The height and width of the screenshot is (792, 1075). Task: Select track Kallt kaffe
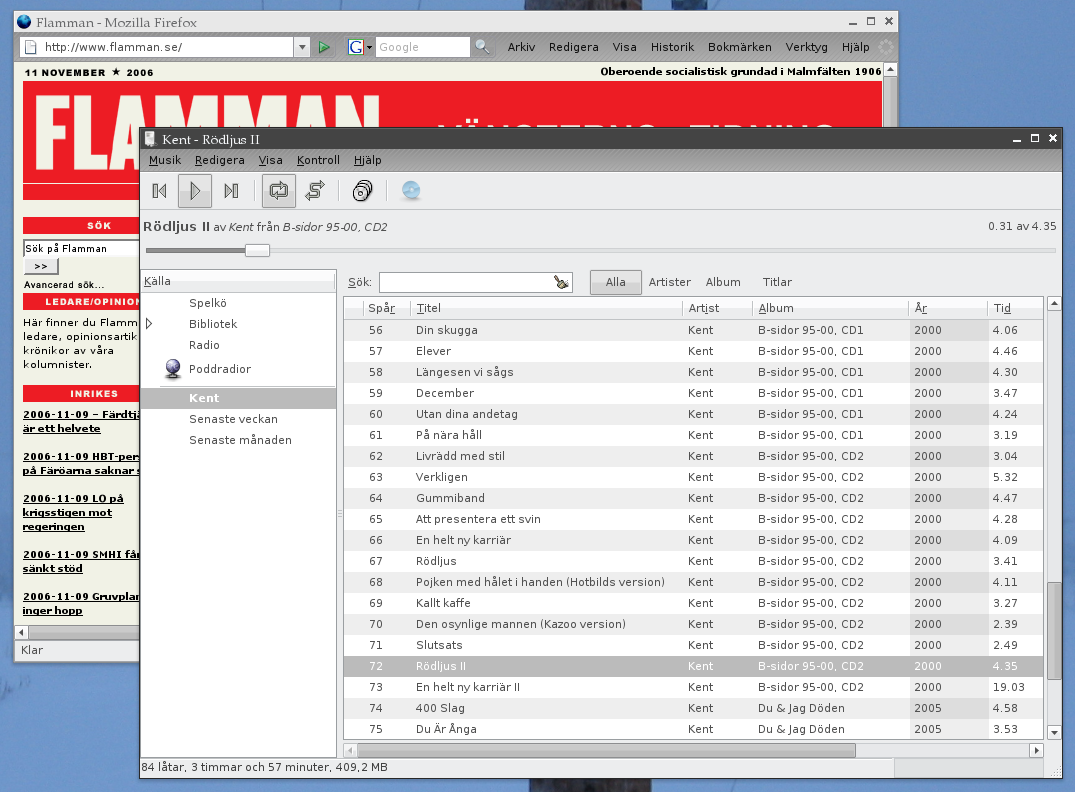pyautogui.click(x=693, y=603)
